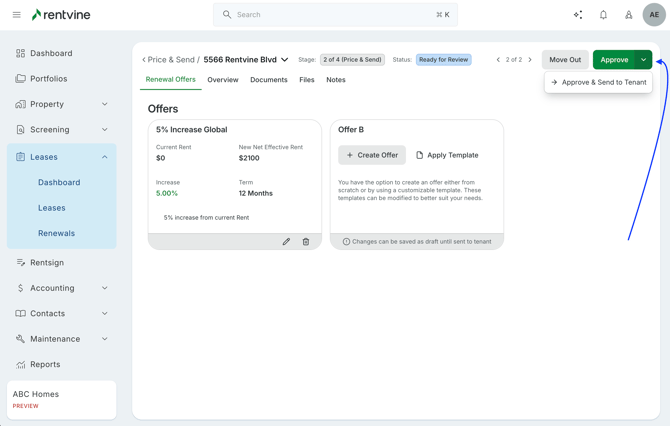670x426 pixels.
Task: Edit the 5% Increase Global offer
Action: (286, 242)
